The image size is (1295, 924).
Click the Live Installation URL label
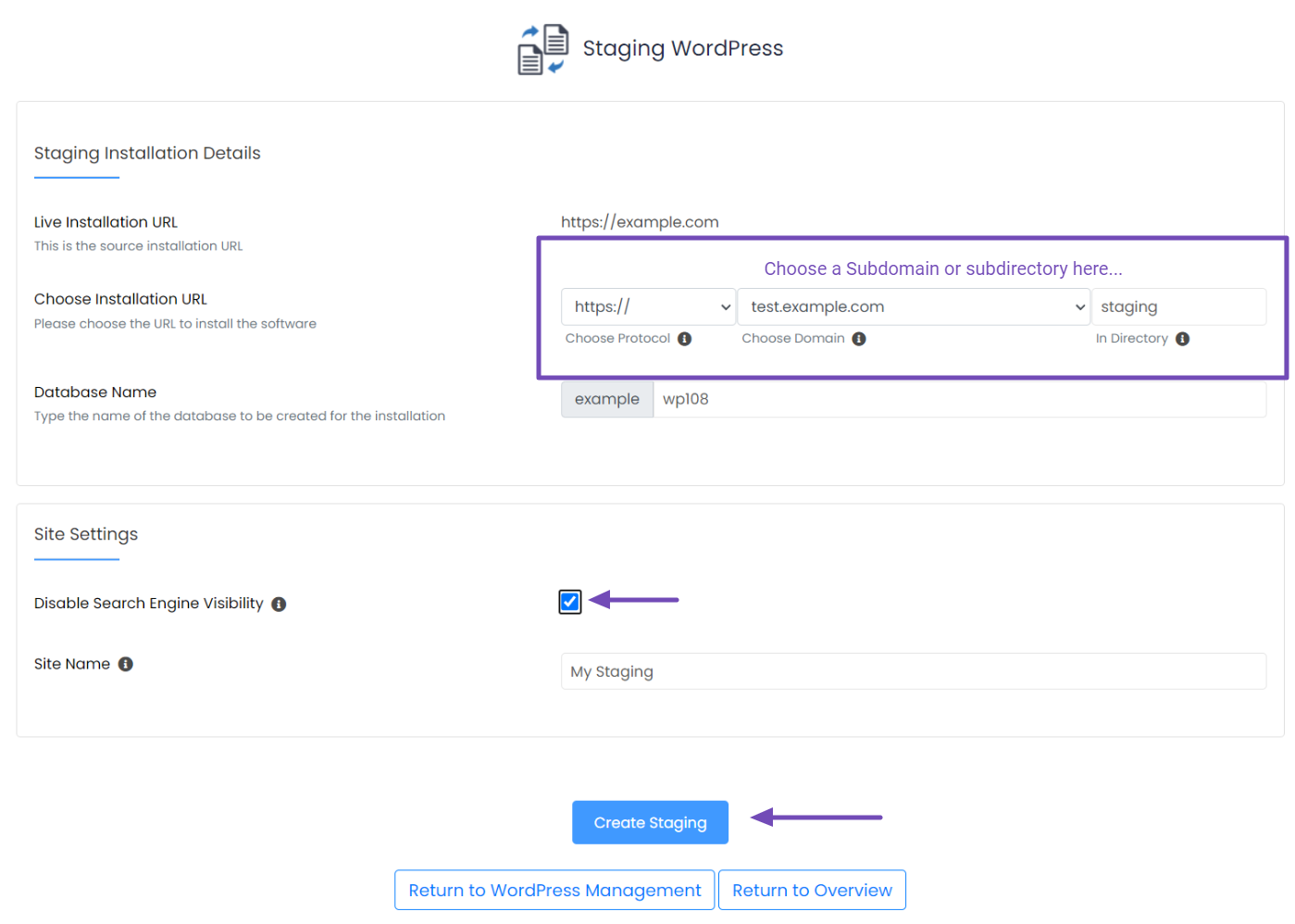point(106,222)
